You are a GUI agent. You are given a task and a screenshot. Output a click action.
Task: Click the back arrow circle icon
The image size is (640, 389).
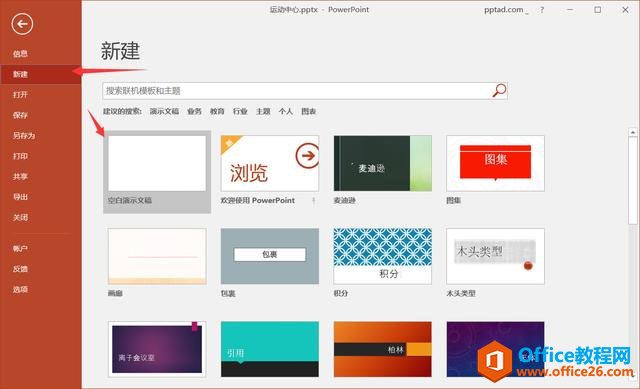22,24
